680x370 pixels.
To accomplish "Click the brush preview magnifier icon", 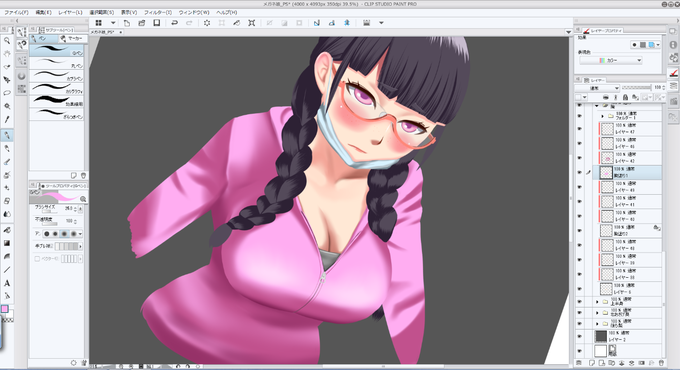I will coord(83,199).
